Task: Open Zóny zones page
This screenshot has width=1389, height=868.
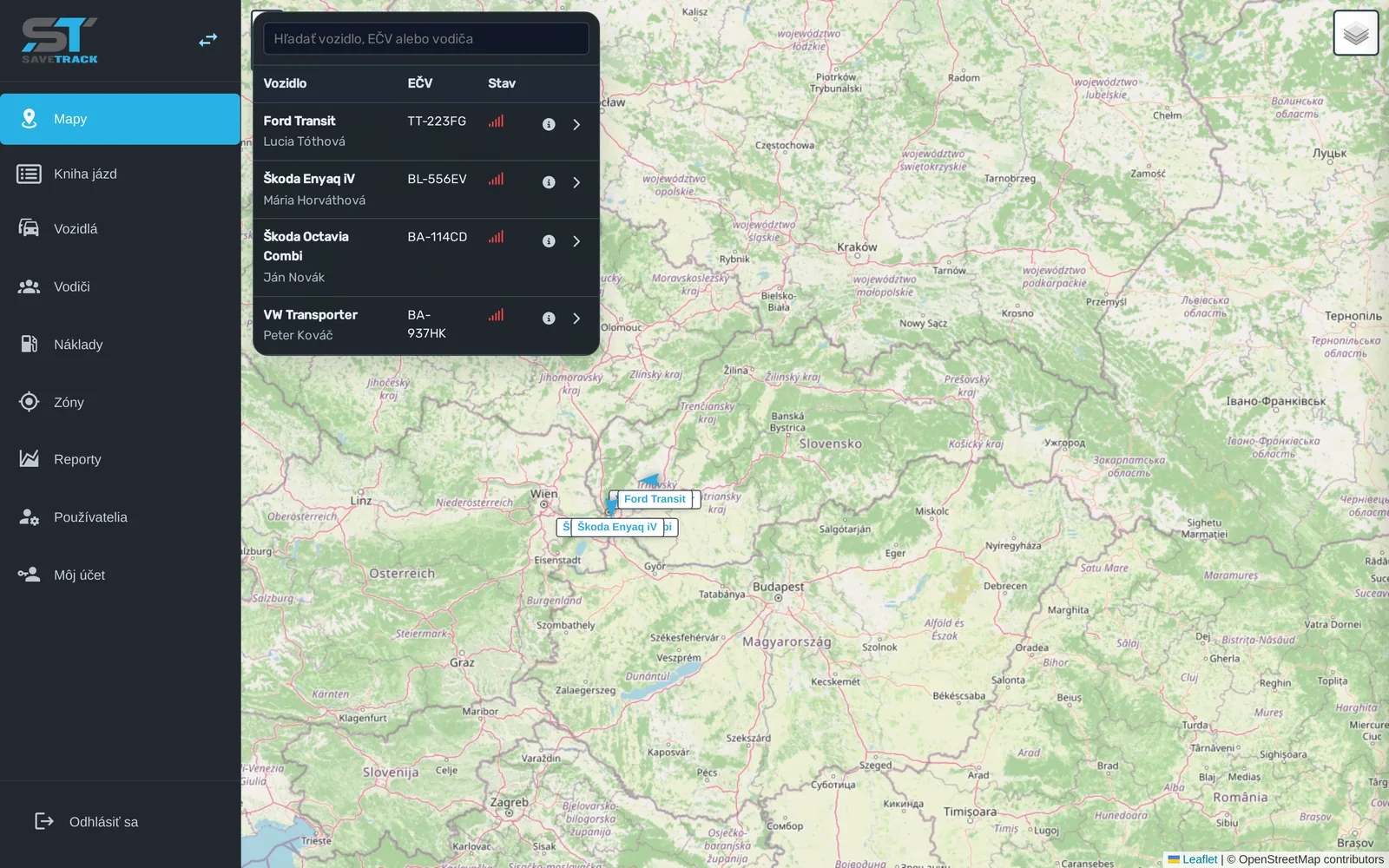Action: point(120,402)
